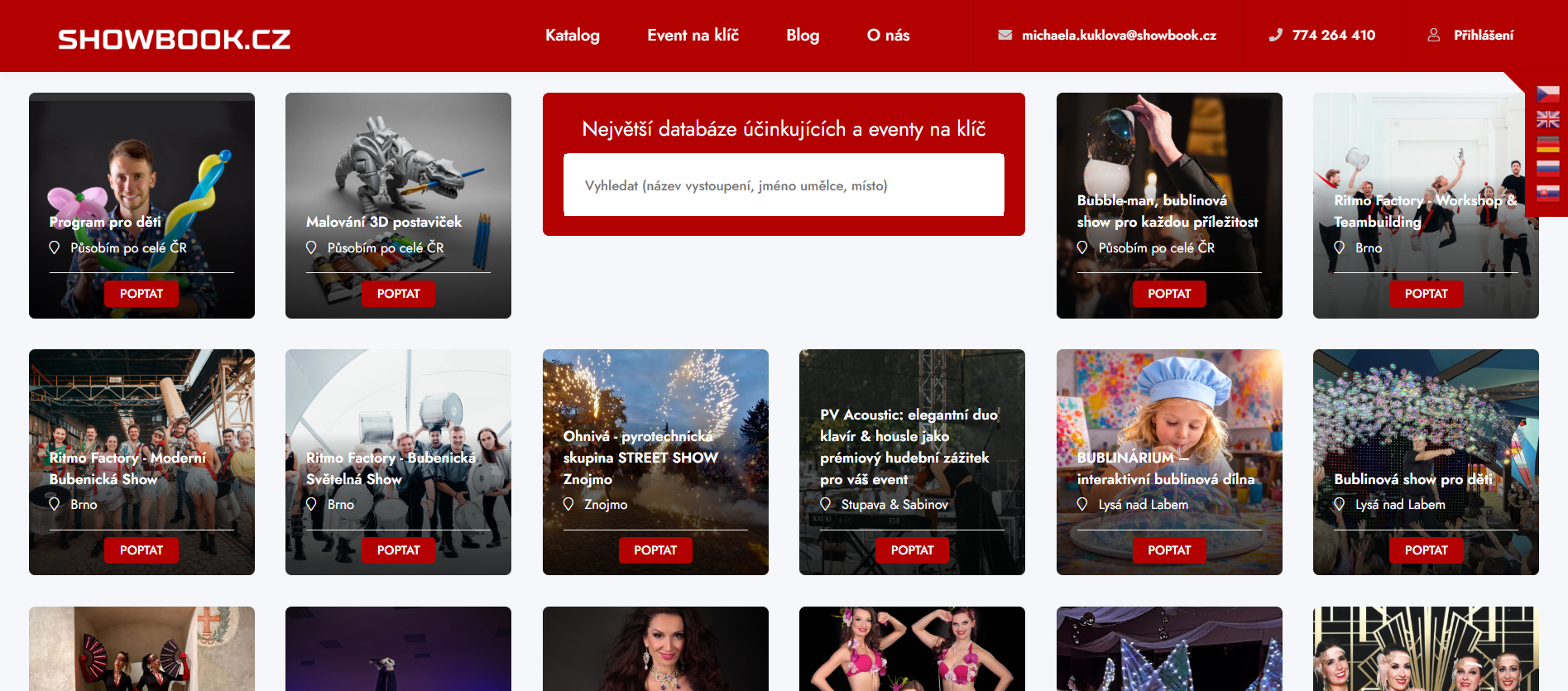This screenshot has height=691, width=1568.
Task: Click location pin on BUBLINÁRIUM card
Action: (x=1082, y=504)
